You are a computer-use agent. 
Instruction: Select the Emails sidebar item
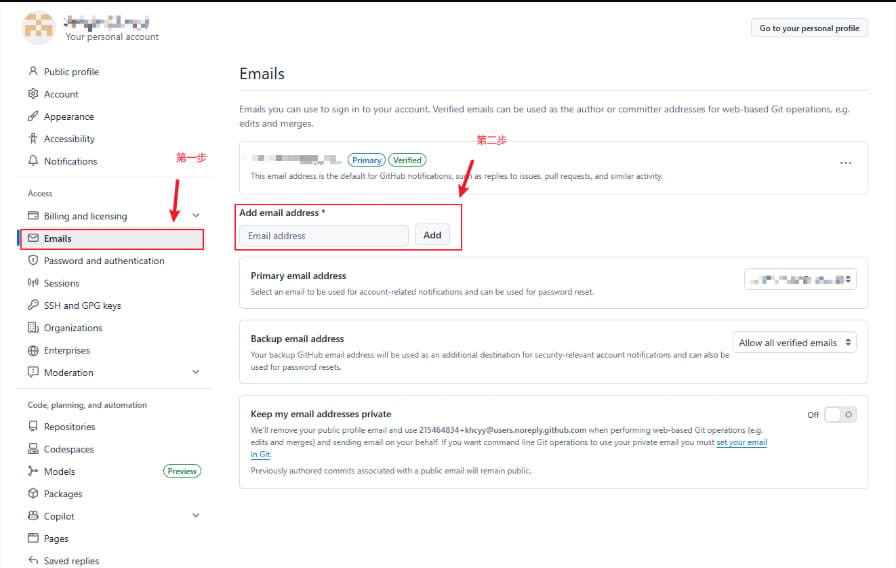(x=112, y=239)
